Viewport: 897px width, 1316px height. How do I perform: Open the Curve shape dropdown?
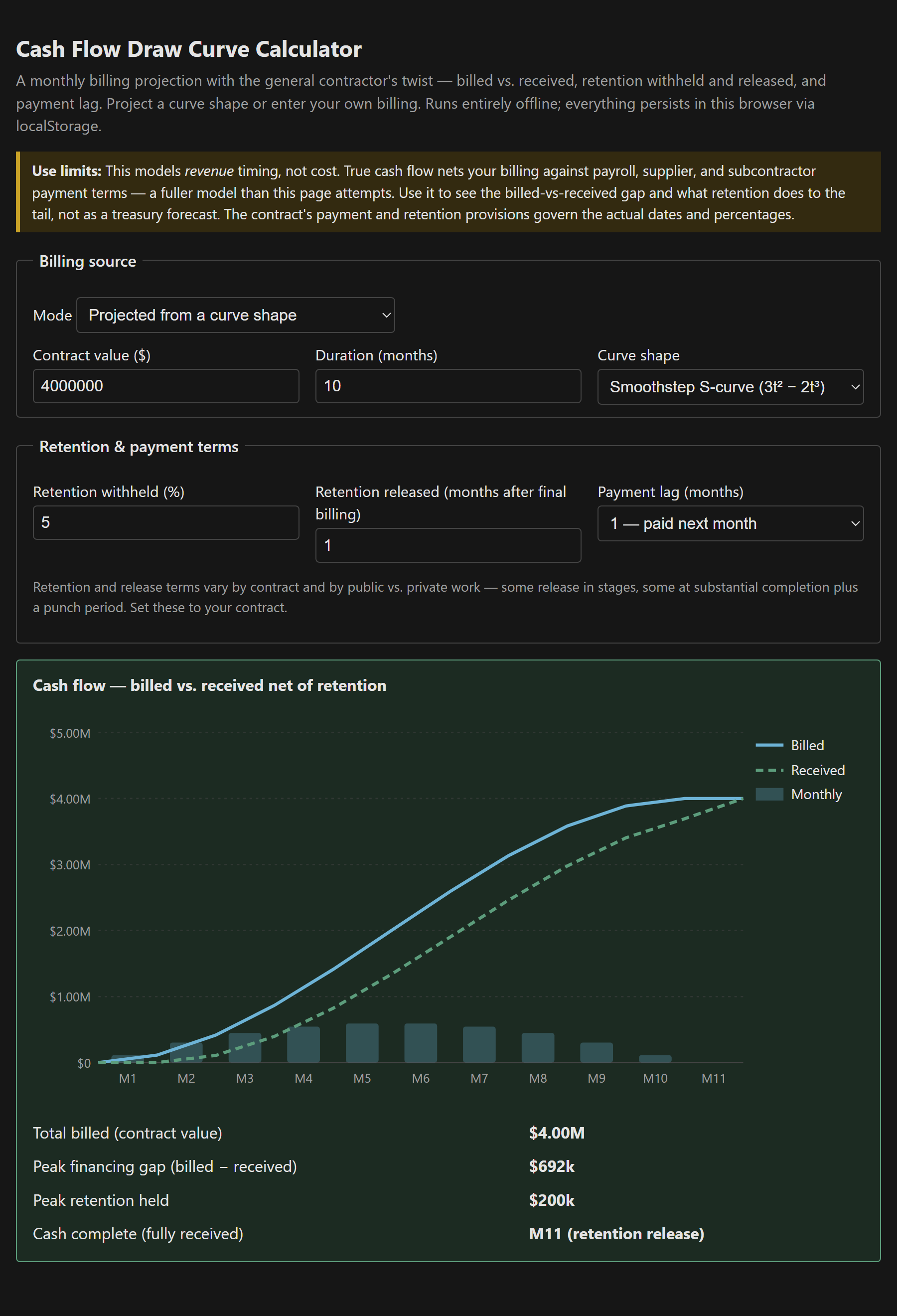click(x=730, y=387)
